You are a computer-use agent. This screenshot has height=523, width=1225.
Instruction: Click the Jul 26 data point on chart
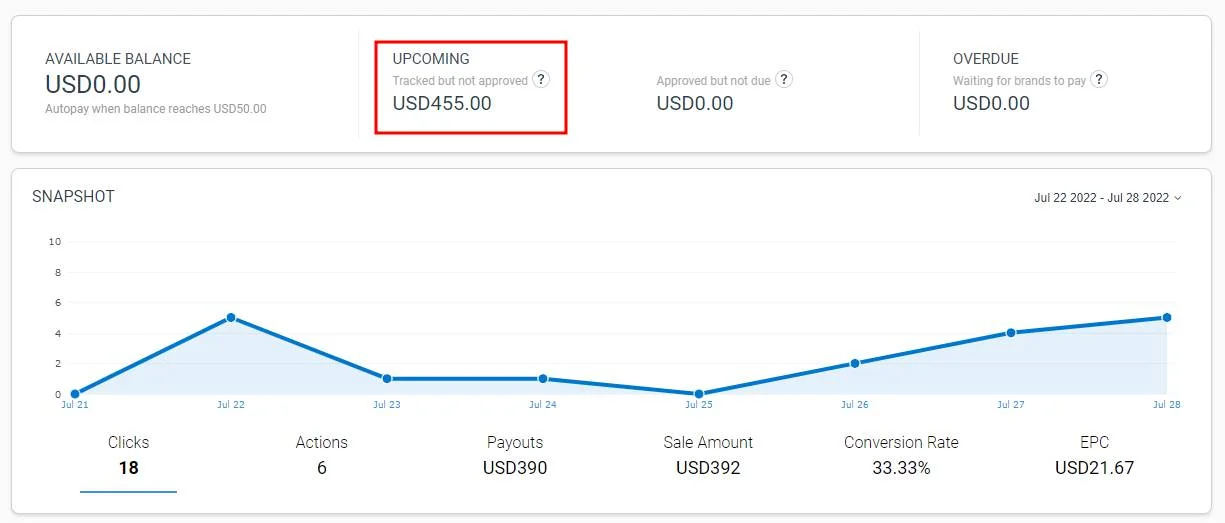855,364
